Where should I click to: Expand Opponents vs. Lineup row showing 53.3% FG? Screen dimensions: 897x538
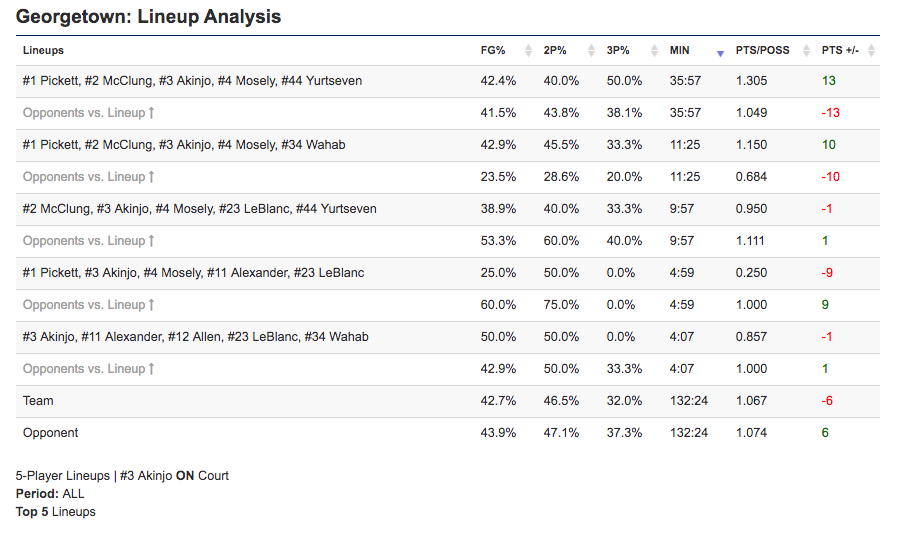[88, 241]
